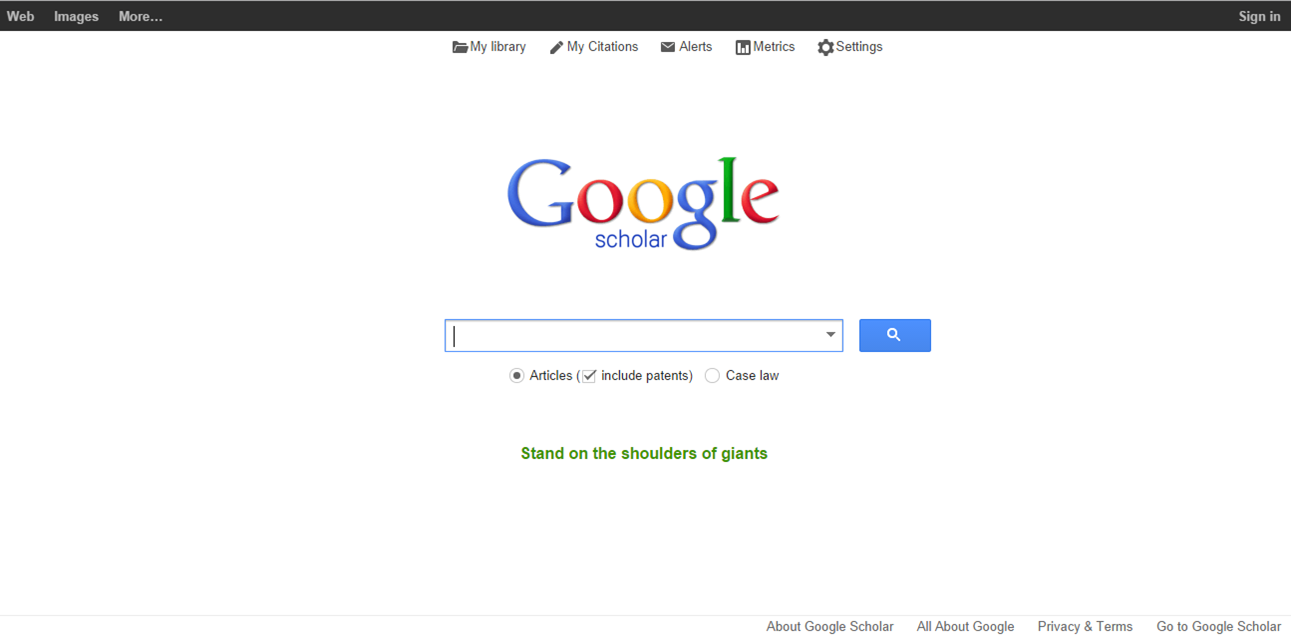The image size is (1291, 638).
Task: Open the Privacy & Terms footer link
Action: coord(1085,626)
